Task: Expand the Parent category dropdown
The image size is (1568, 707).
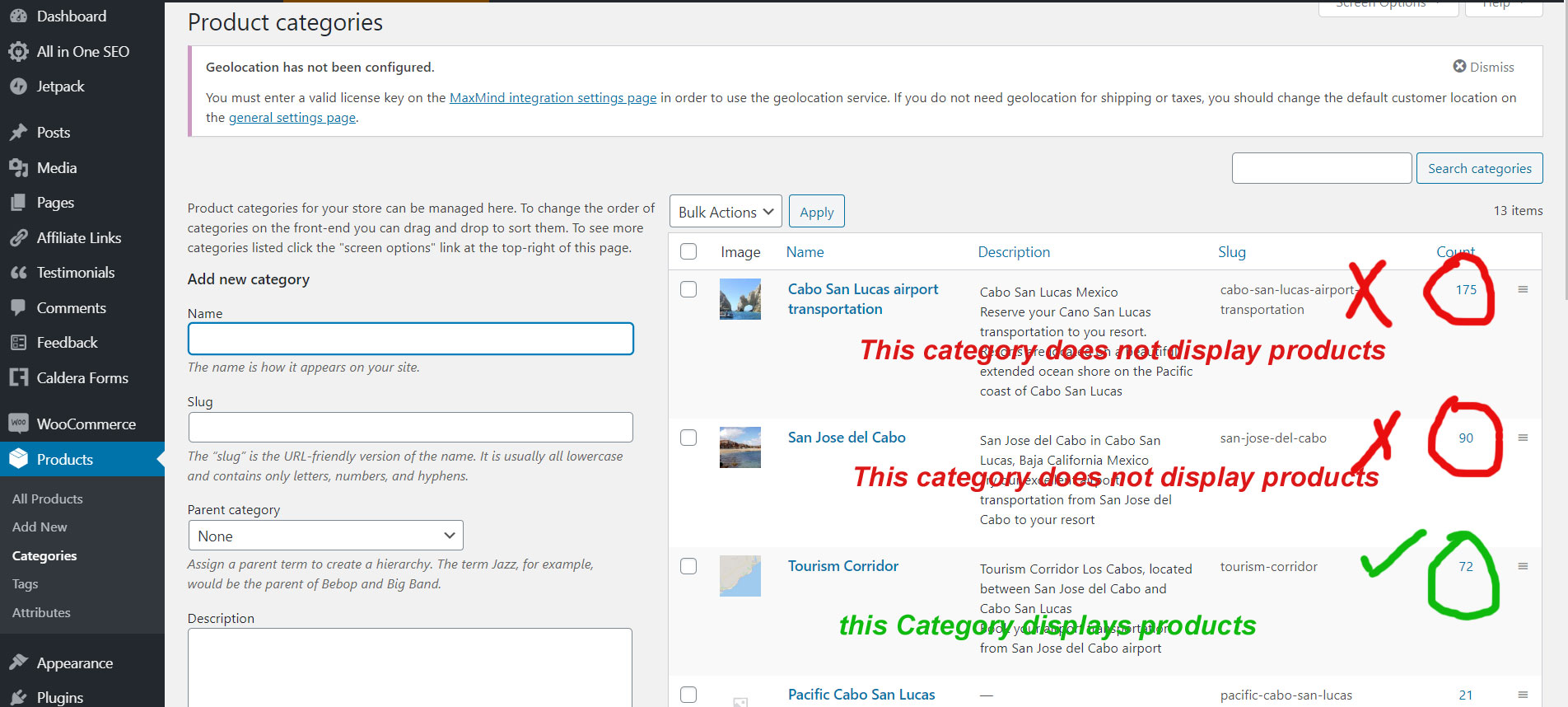Action: [x=325, y=536]
